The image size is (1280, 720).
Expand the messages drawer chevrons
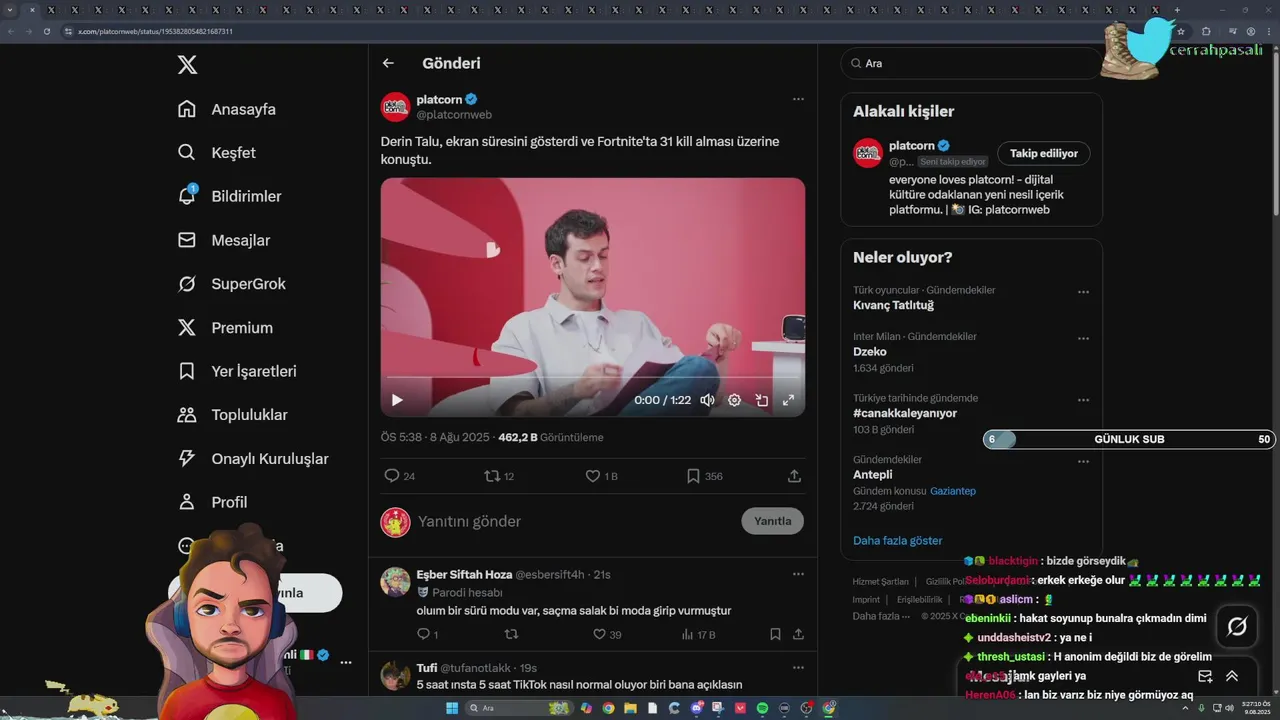[x=1232, y=676]
